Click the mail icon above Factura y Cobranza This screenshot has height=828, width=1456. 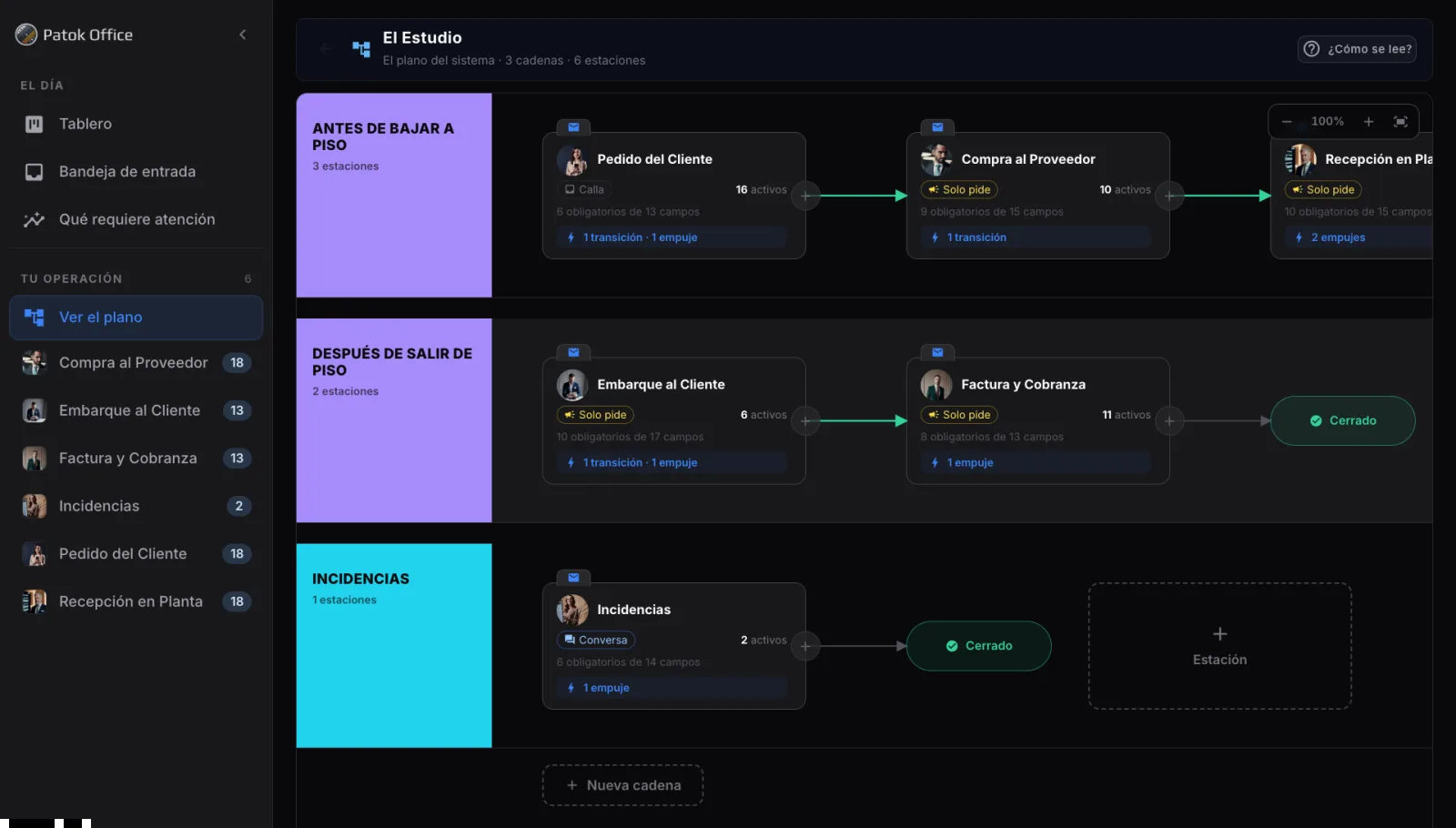pyautogui.click(x=937, y=352)
